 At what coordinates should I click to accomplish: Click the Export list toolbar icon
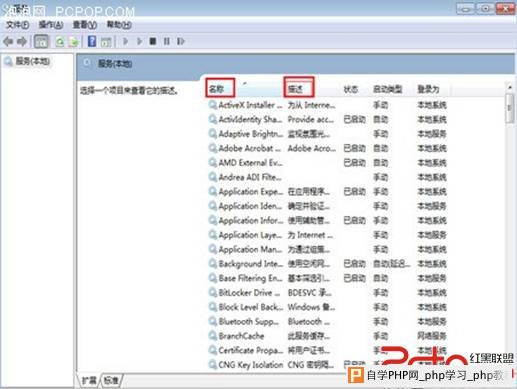click(74, 42)
